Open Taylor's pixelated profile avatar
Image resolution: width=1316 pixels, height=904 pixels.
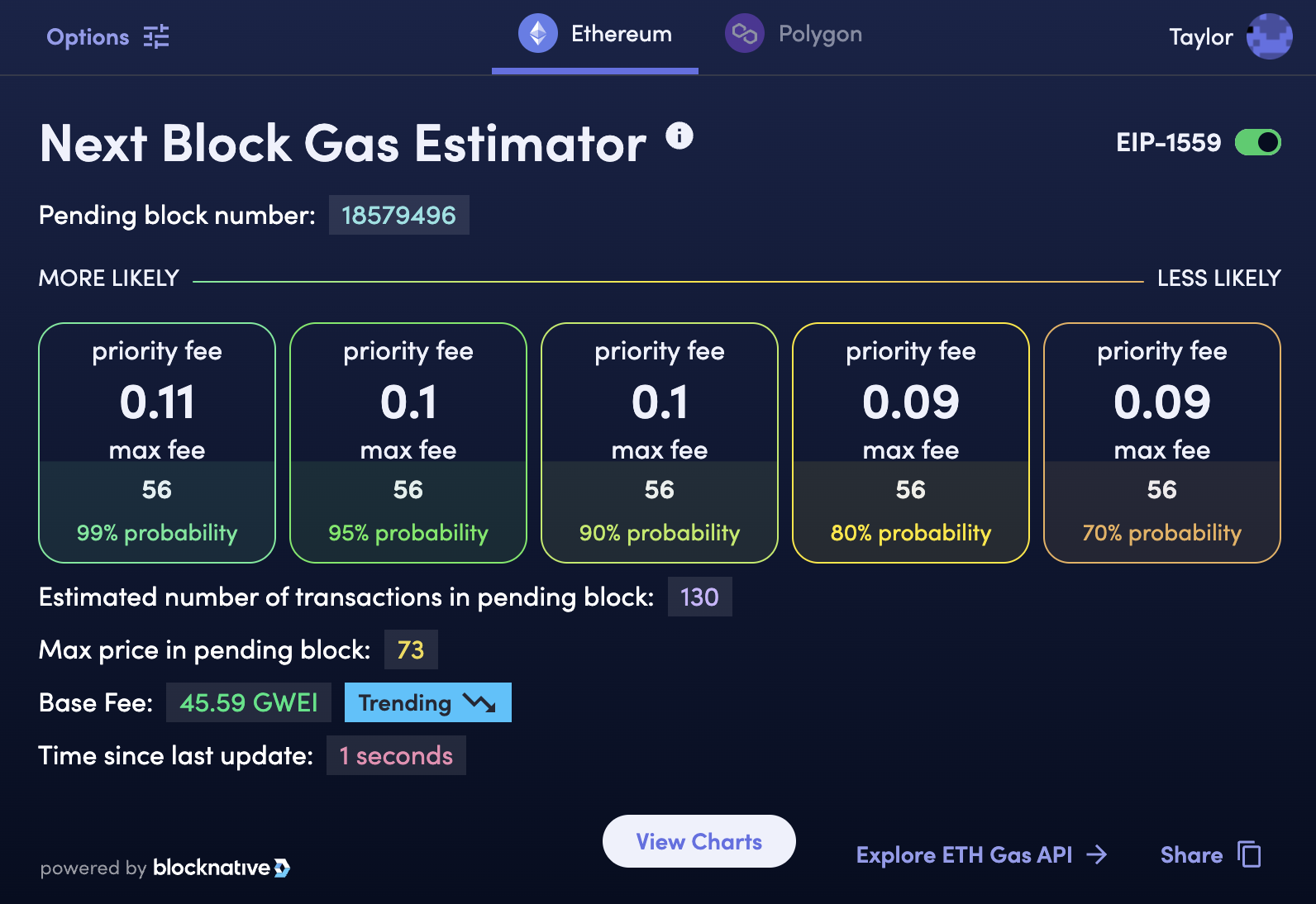click(x=1269, y=36)
